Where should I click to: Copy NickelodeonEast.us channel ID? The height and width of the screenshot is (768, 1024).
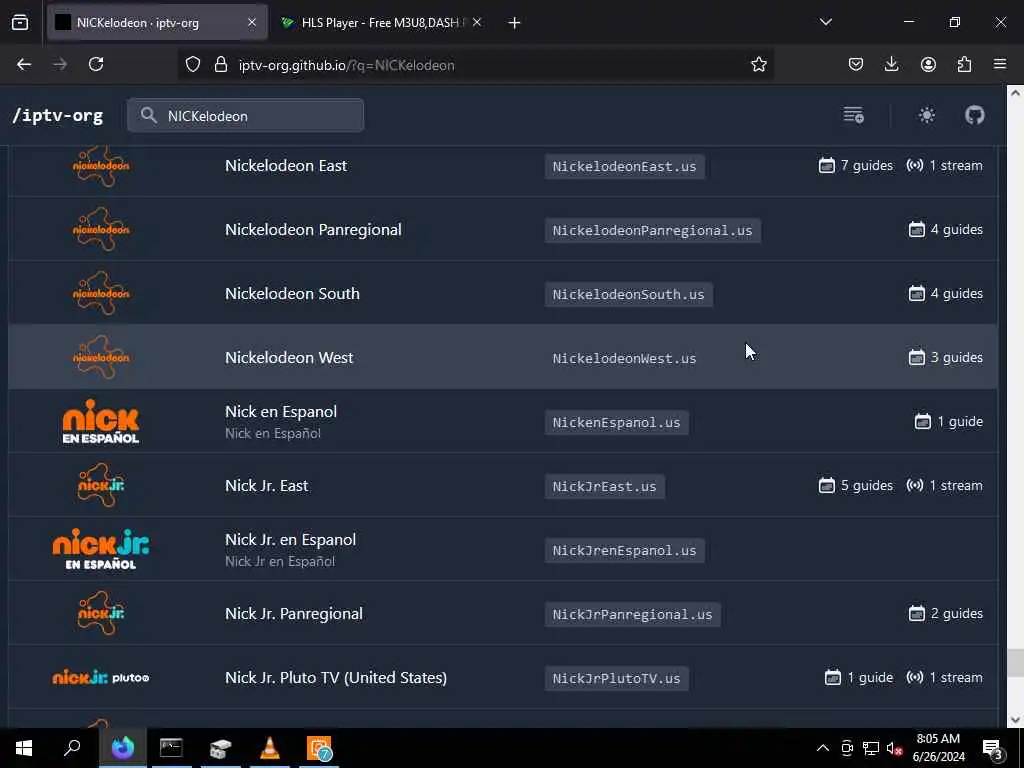pyautogui.click(x=624, y=167)
